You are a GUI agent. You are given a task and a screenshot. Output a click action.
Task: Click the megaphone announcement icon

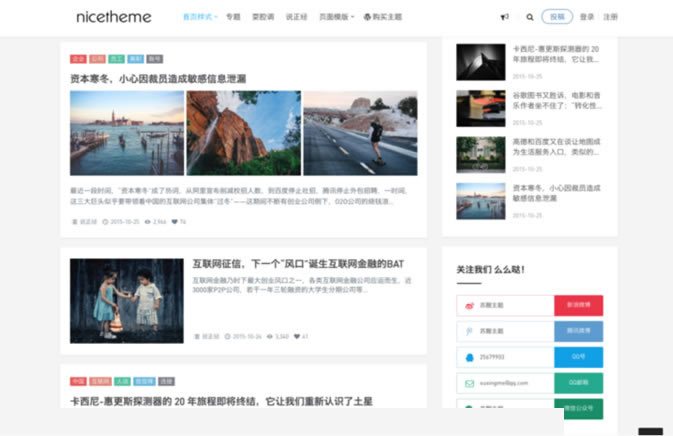click(x=505, y=17)
